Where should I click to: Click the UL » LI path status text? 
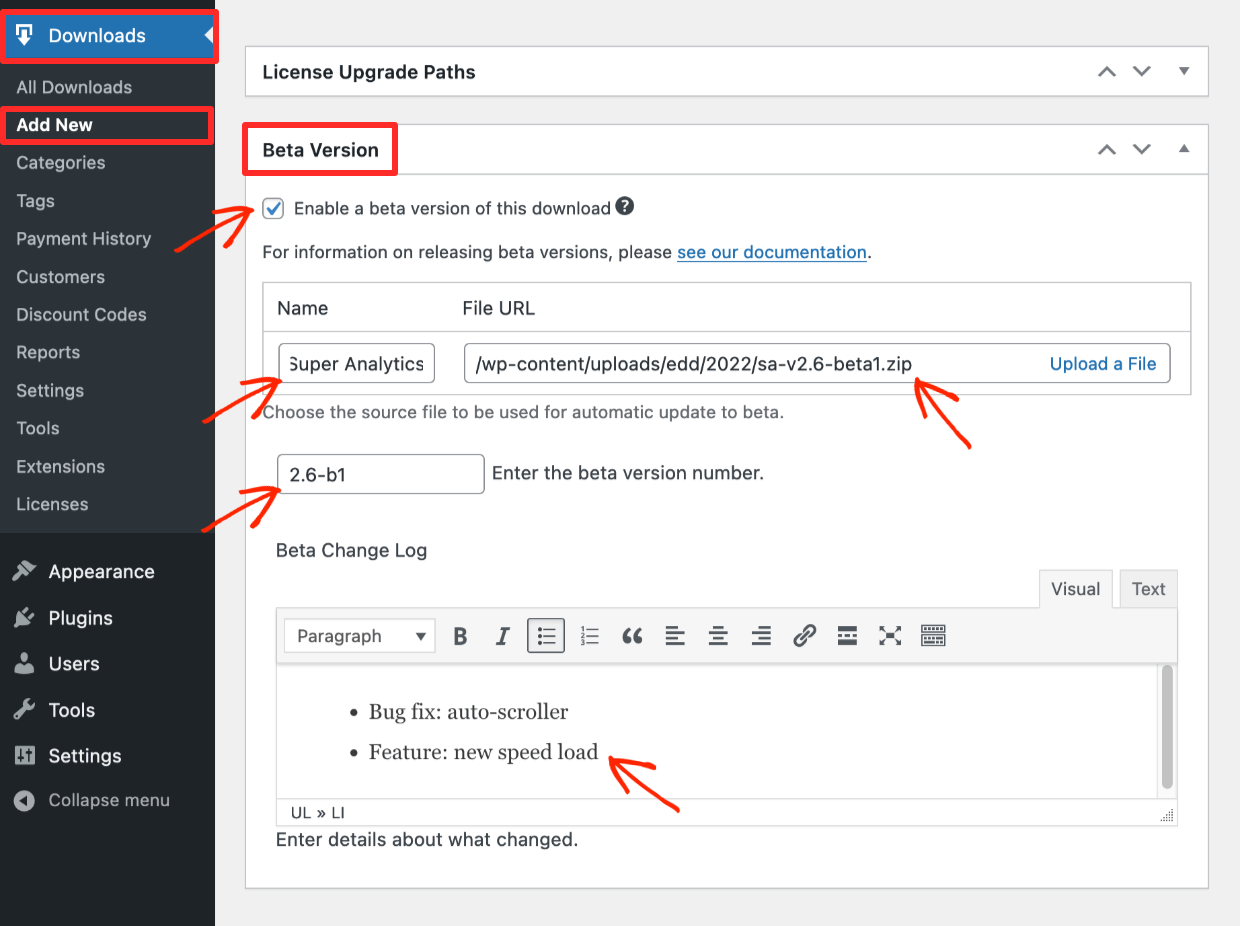click(318, 813)
